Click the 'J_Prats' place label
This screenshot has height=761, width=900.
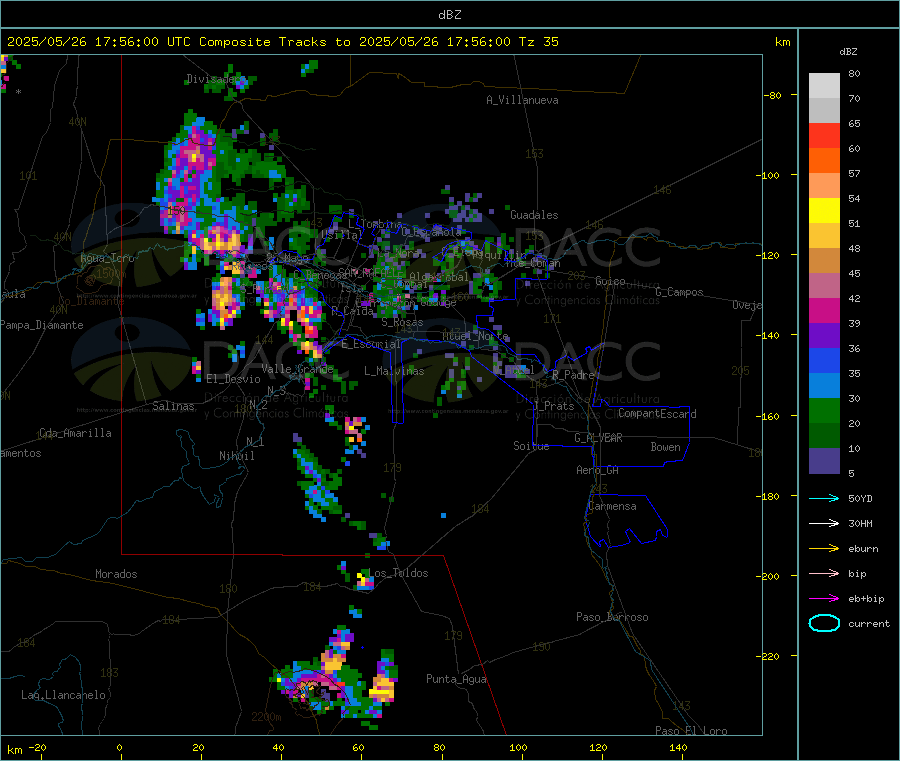tap(553, 406)
